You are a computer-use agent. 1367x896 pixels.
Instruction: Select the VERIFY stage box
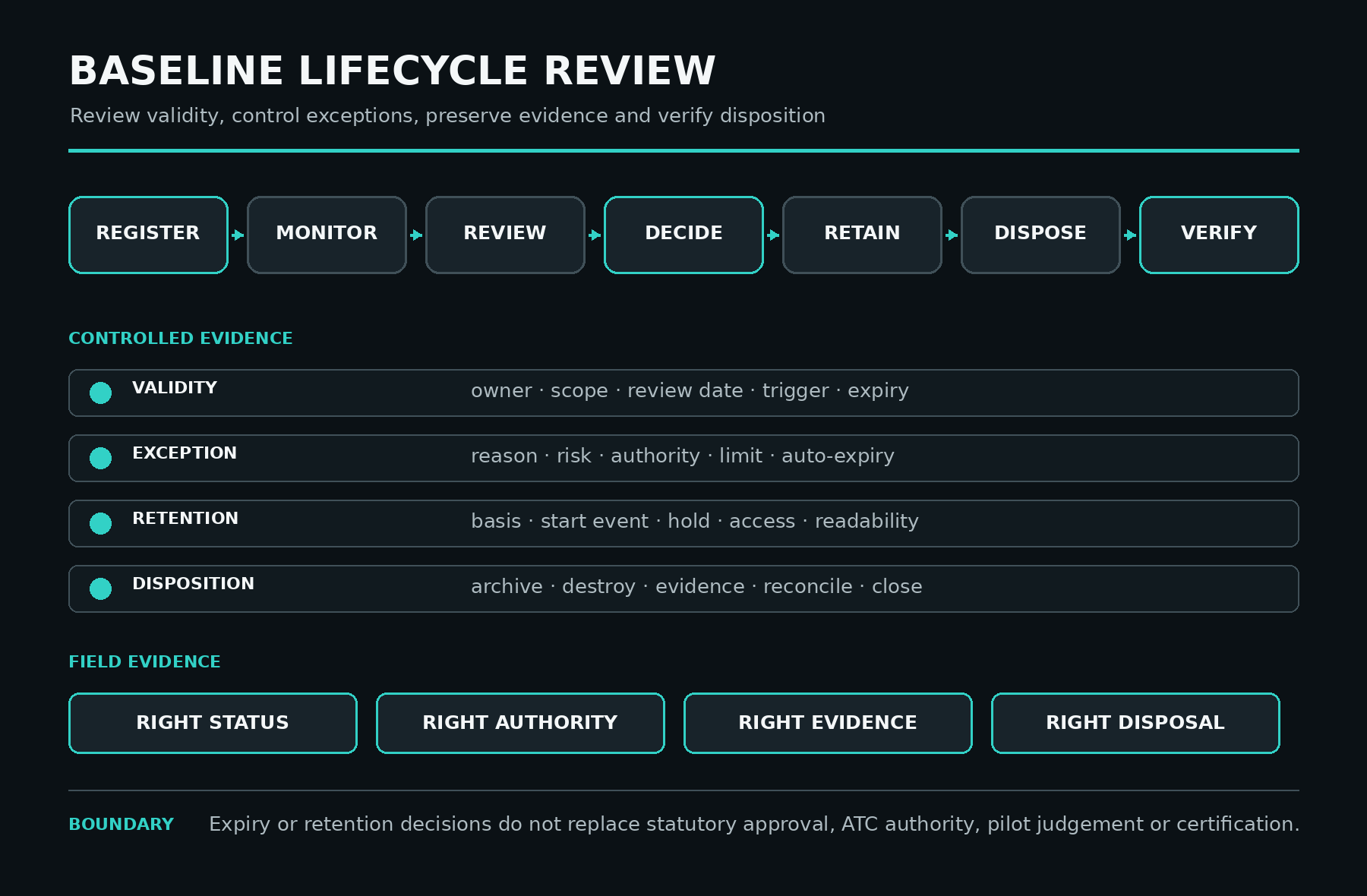1219,235
